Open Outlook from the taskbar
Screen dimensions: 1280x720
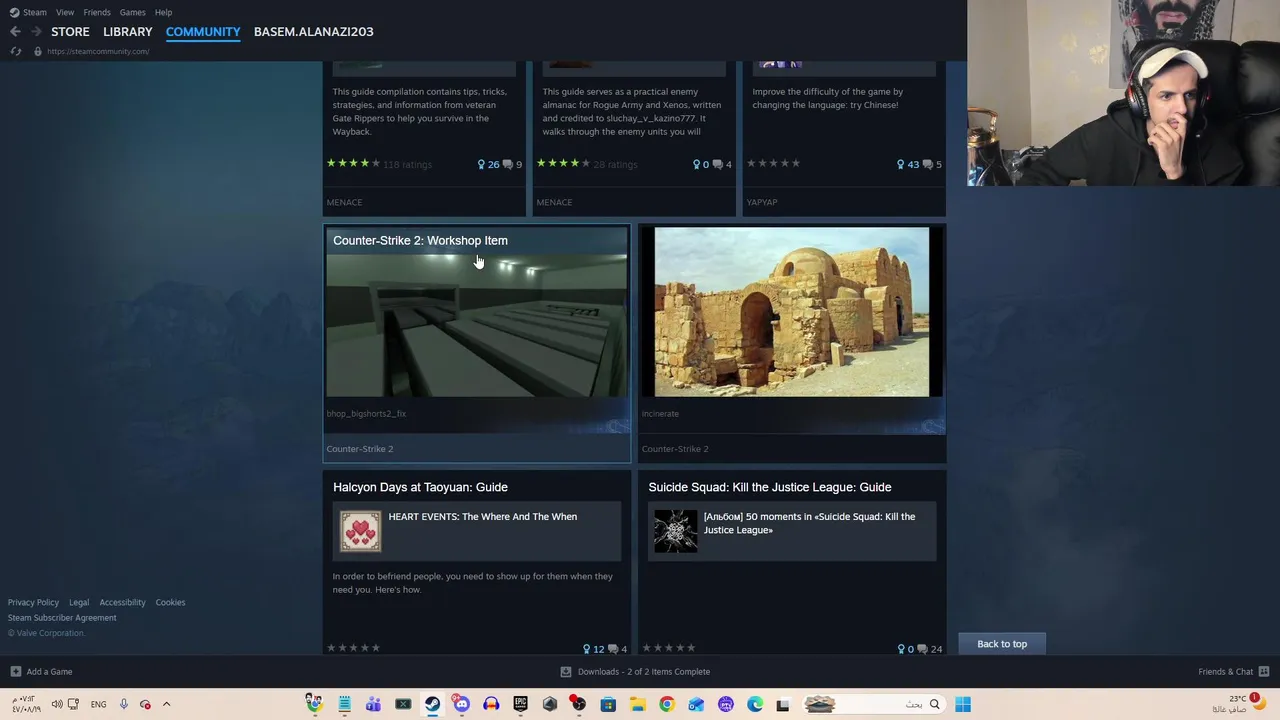click(x=696, y=704)
